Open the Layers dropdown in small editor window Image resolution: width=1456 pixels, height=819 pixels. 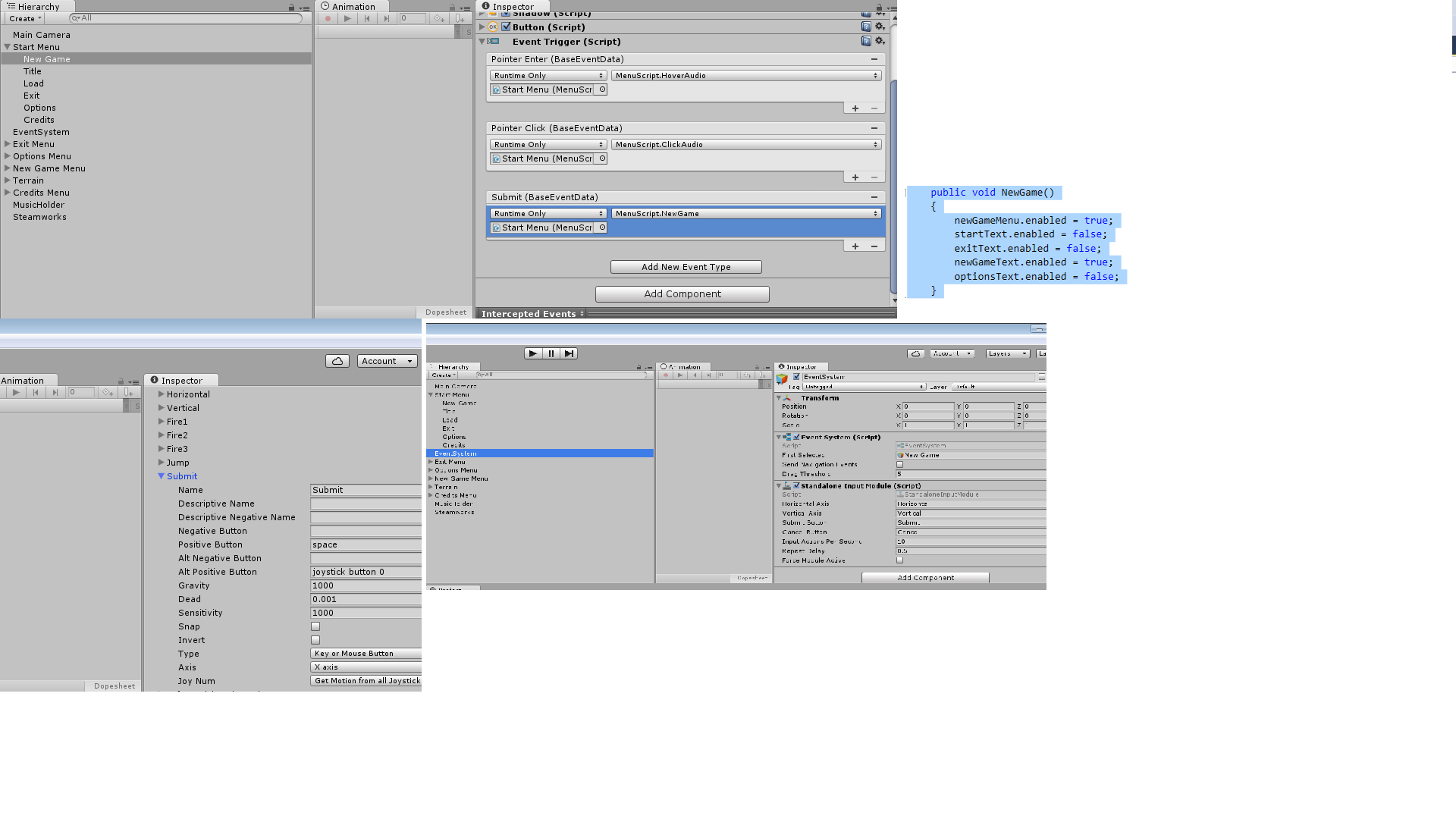1007,353
